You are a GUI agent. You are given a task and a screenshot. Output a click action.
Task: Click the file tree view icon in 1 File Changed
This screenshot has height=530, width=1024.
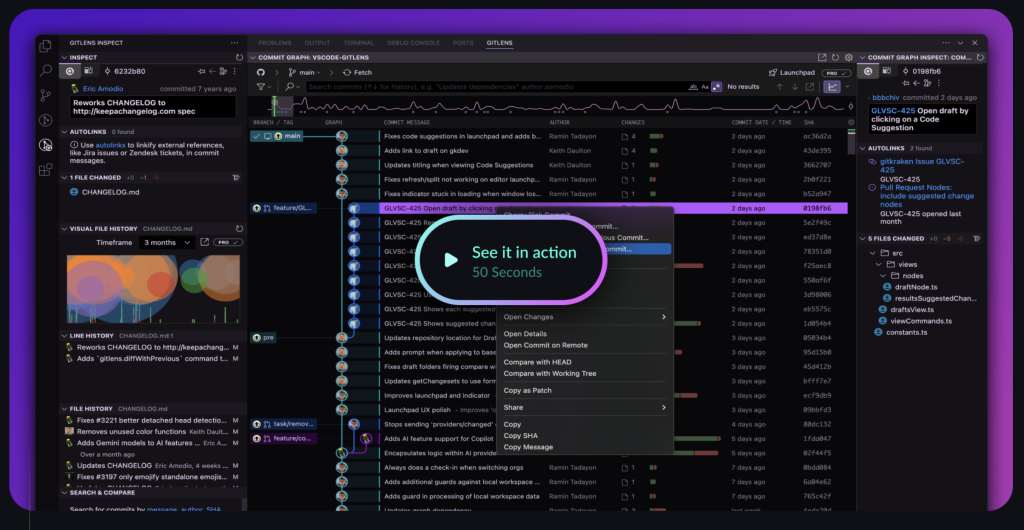(236, 178)
